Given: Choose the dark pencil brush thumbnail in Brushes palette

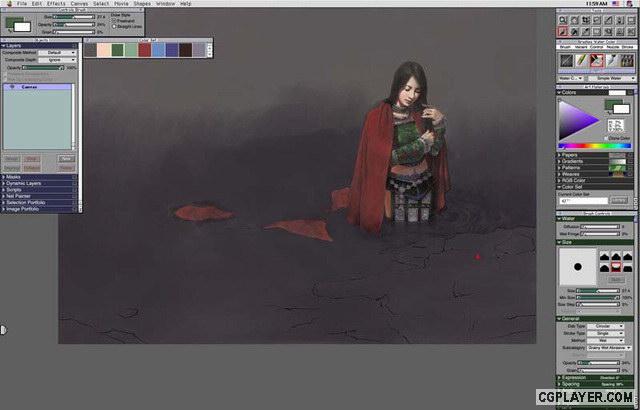Looking at the screenshot, I should (566, 61).
